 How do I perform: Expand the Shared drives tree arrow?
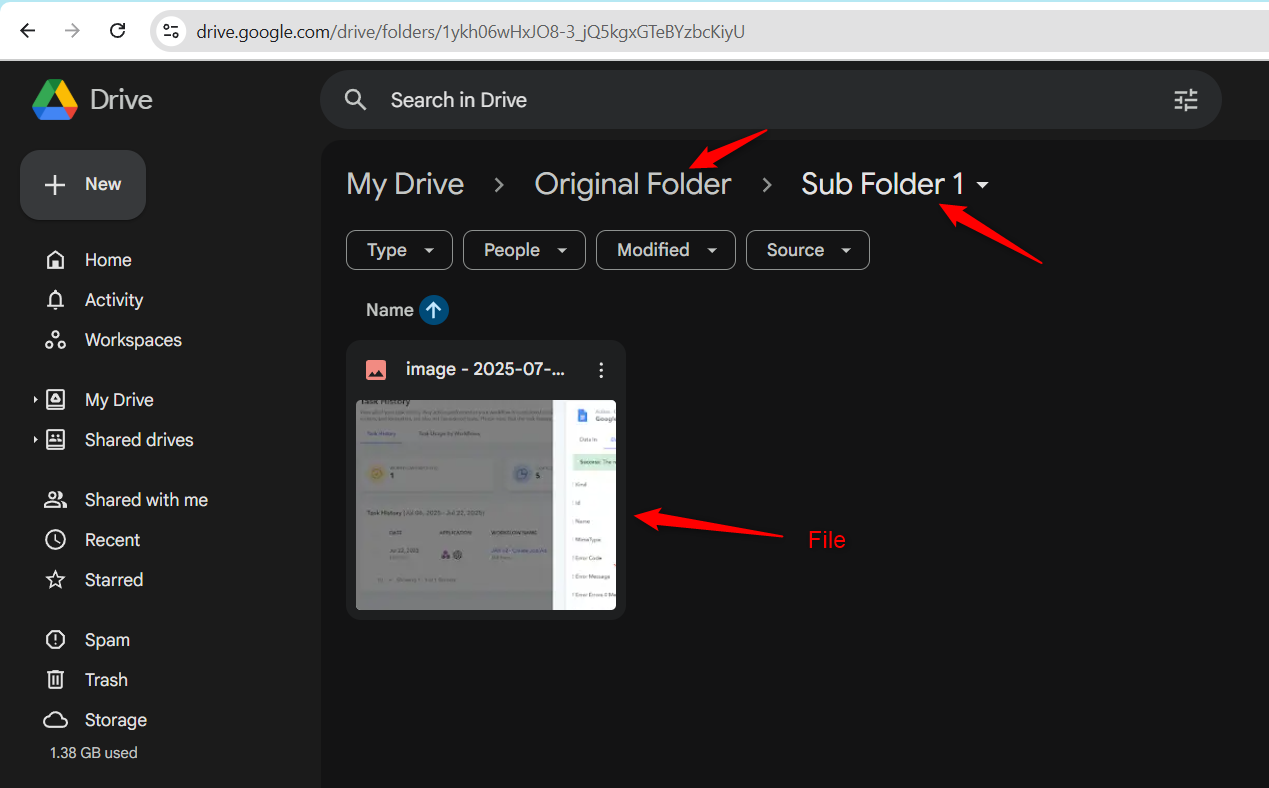pyautogui.click(x=35, y=440)
